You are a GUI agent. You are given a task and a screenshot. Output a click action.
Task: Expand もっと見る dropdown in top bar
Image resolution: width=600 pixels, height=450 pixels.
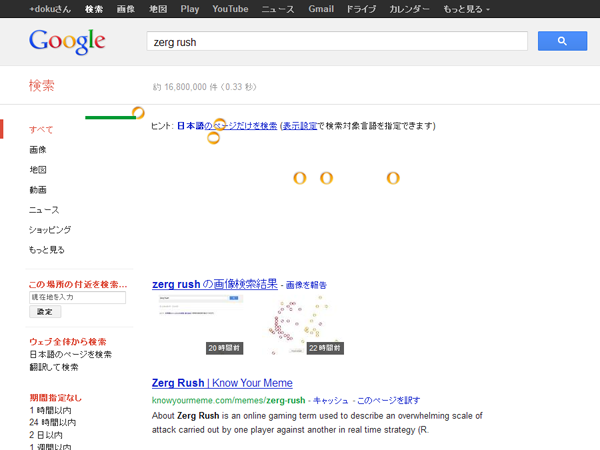point(466,9)
